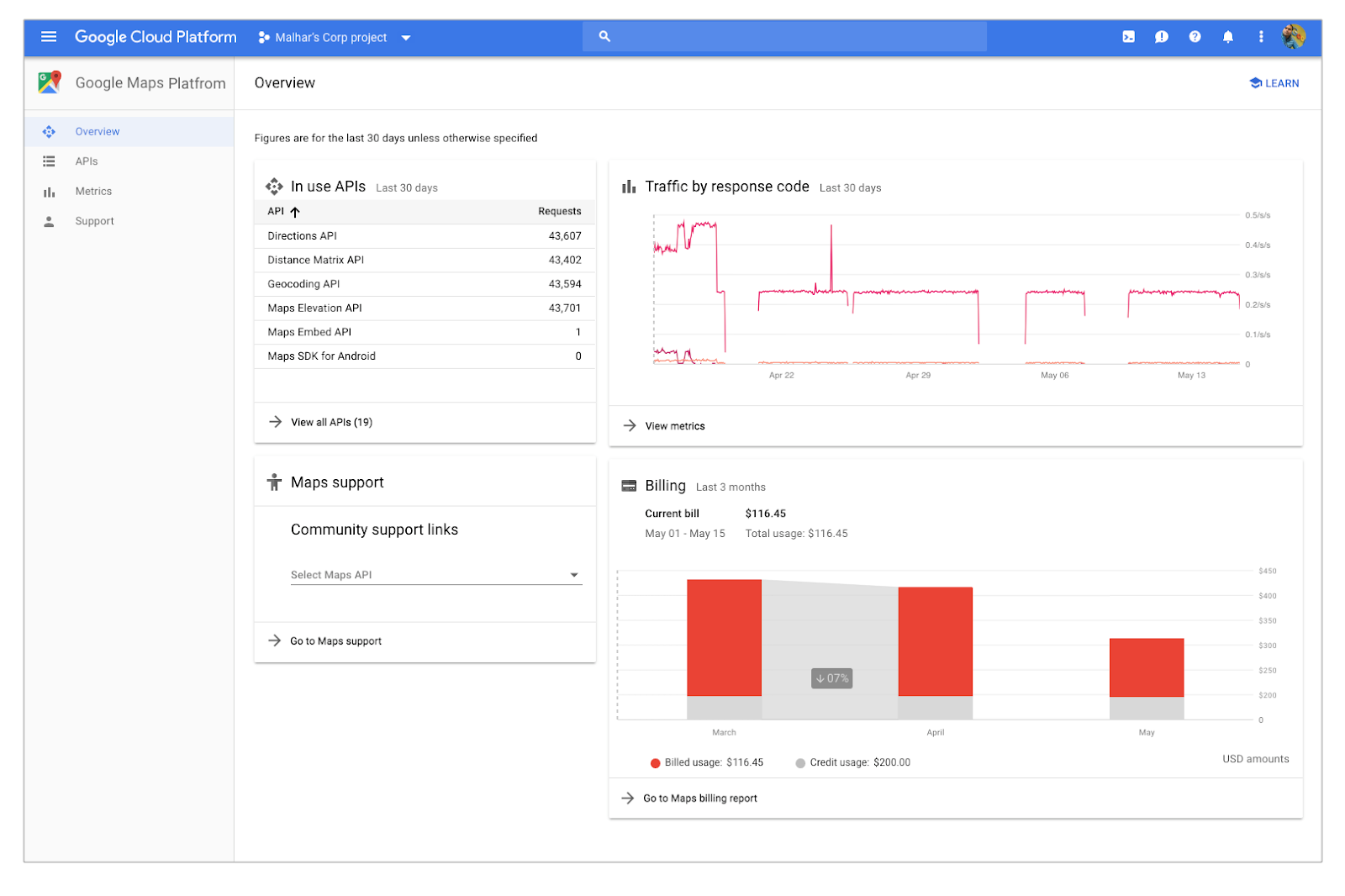
Task: Switch to the APIs sidebar section
Action: point(86,161)
